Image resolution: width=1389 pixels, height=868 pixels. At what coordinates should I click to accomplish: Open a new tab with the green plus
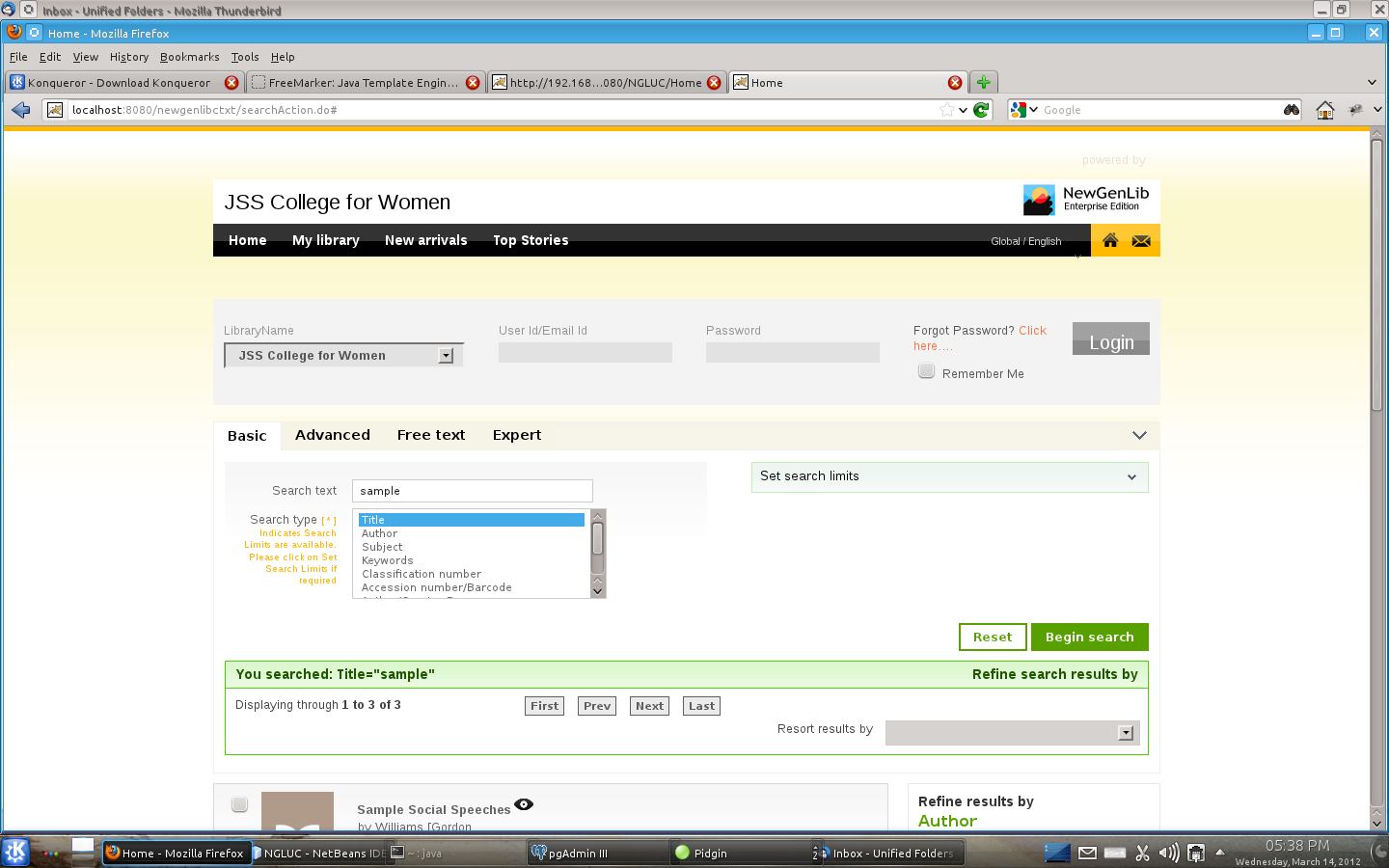pyautogui.click(x=983, y=83)
